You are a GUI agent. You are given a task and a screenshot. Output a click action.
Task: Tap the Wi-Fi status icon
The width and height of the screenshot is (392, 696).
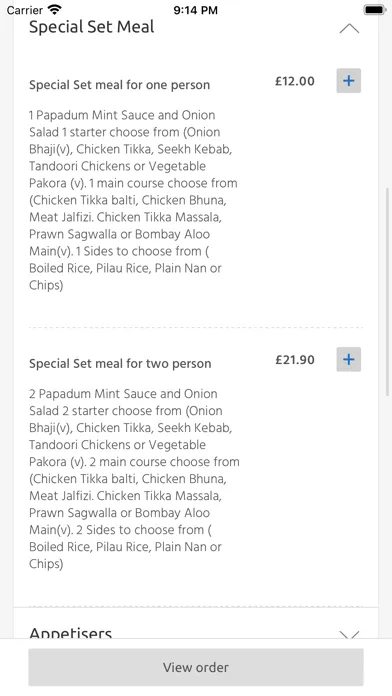click(55, 9)
